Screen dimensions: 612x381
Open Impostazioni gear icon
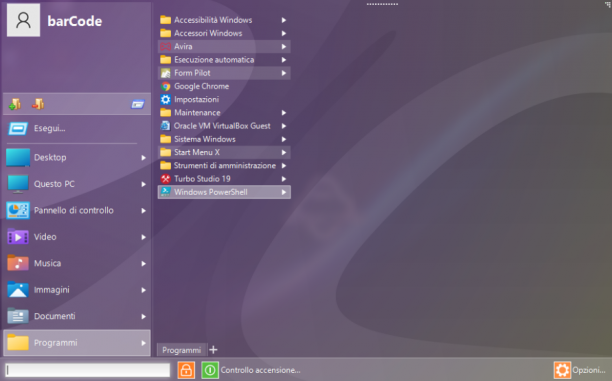click(x=165, y=100)
